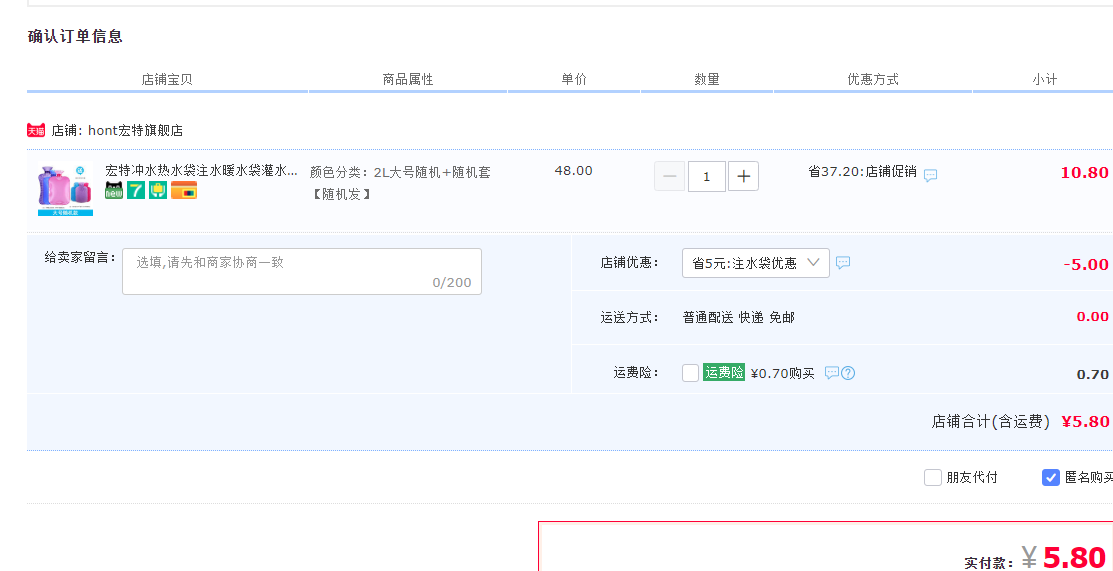The width and height of the screenshot is (1113, 571).
Task: Click the 普通配送 快递 免邮 shipping text
Action: [738, 317]
